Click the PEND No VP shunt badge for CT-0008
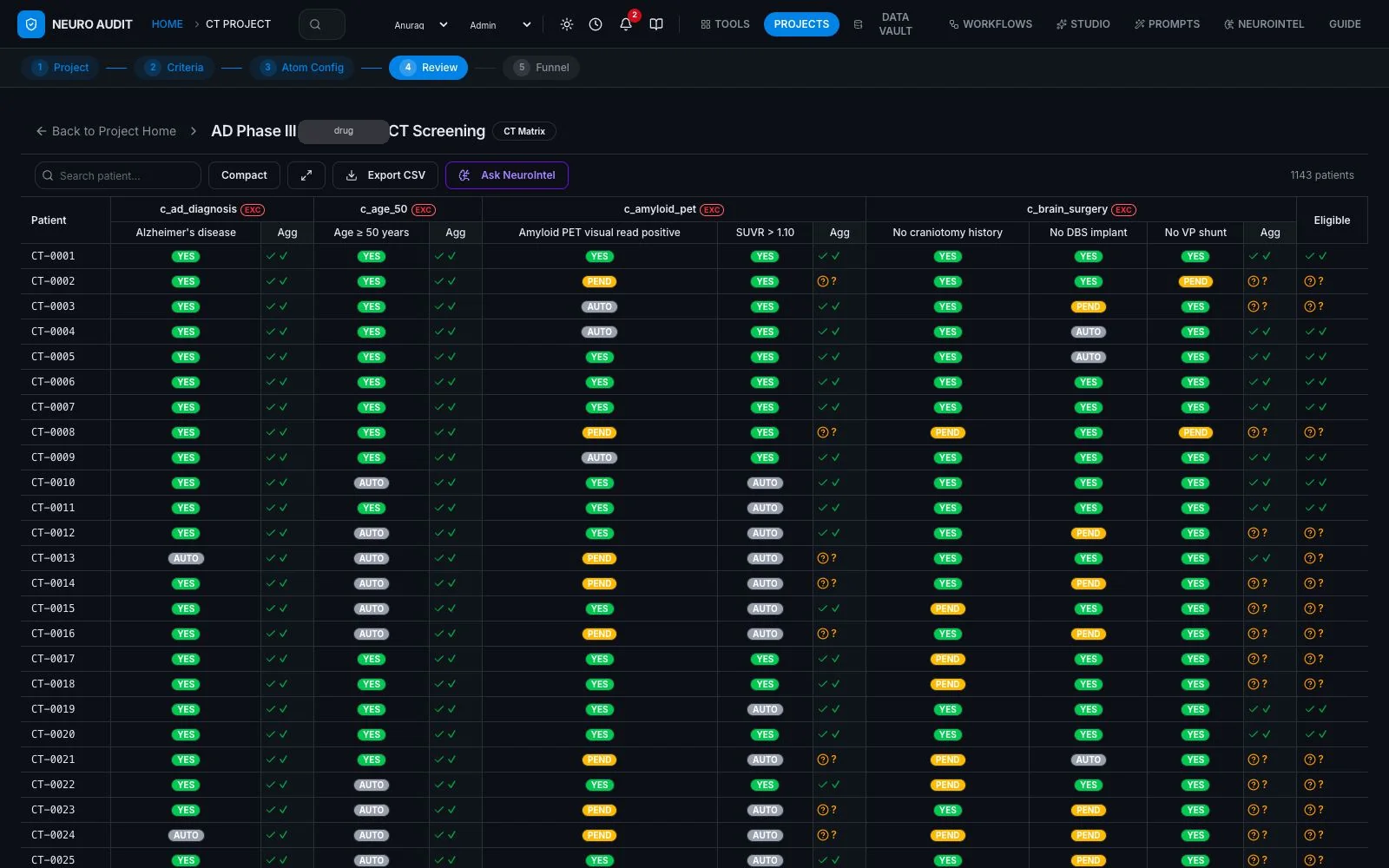Screen dimensions: 1389x868 pos(1195,432)
